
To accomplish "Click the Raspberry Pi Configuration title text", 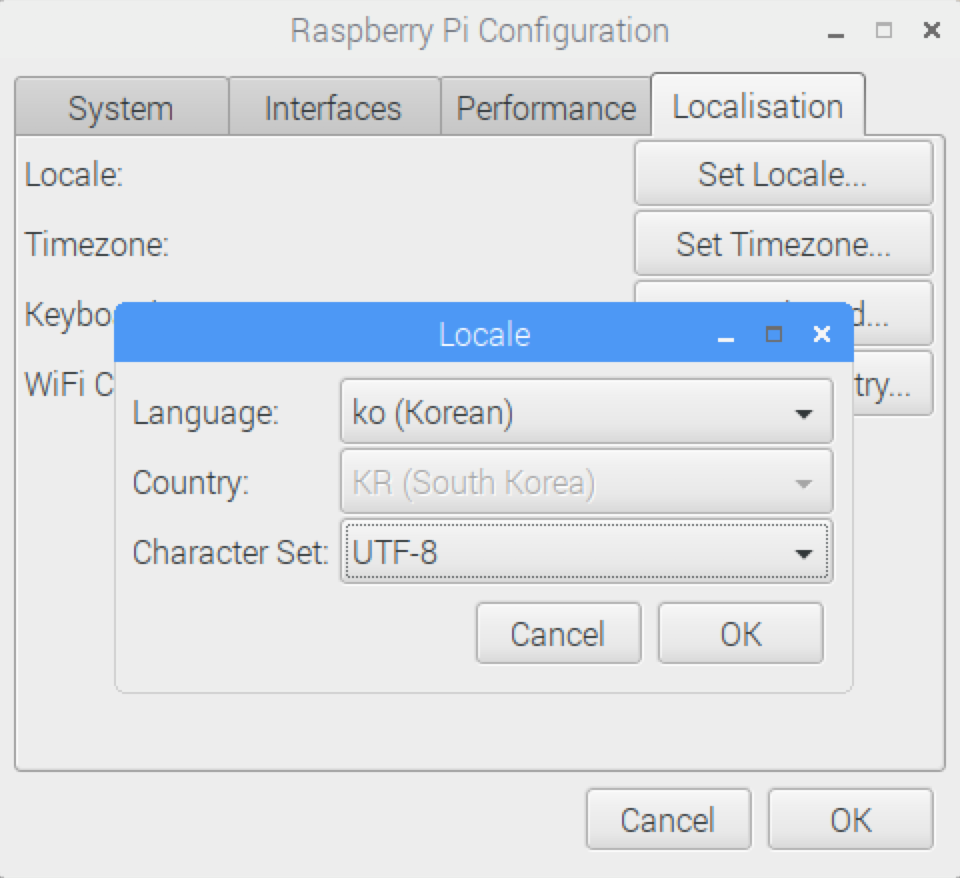I will tap(479, 31).
